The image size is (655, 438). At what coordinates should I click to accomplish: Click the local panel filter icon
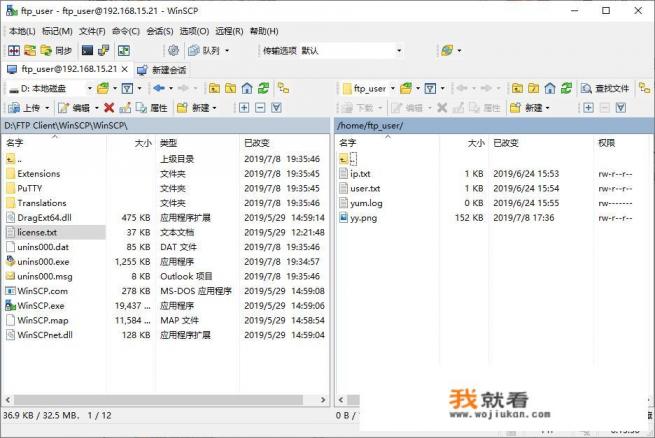pyautogui.click(x=127, y=88)
